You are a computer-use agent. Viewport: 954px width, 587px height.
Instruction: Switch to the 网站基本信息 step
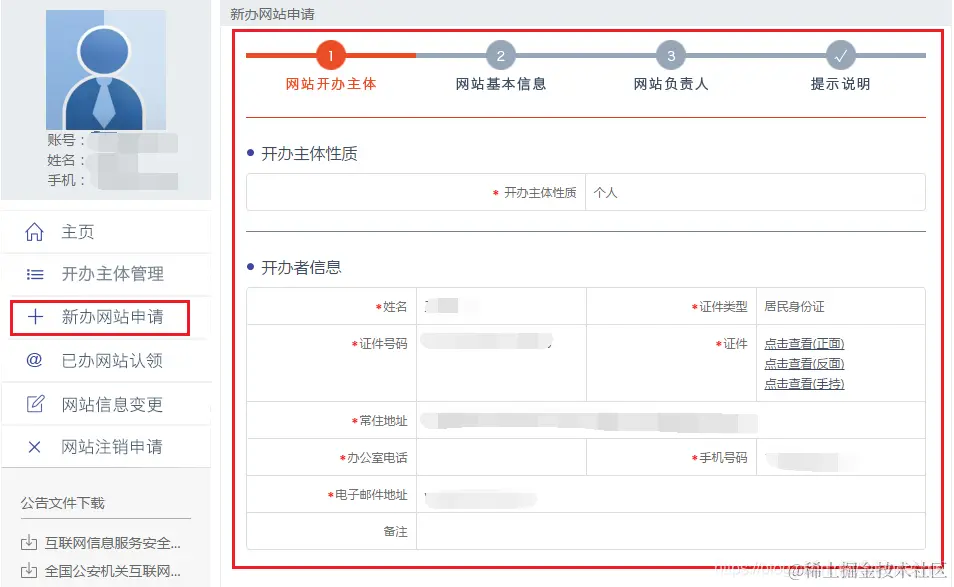[x=500, y=55]
